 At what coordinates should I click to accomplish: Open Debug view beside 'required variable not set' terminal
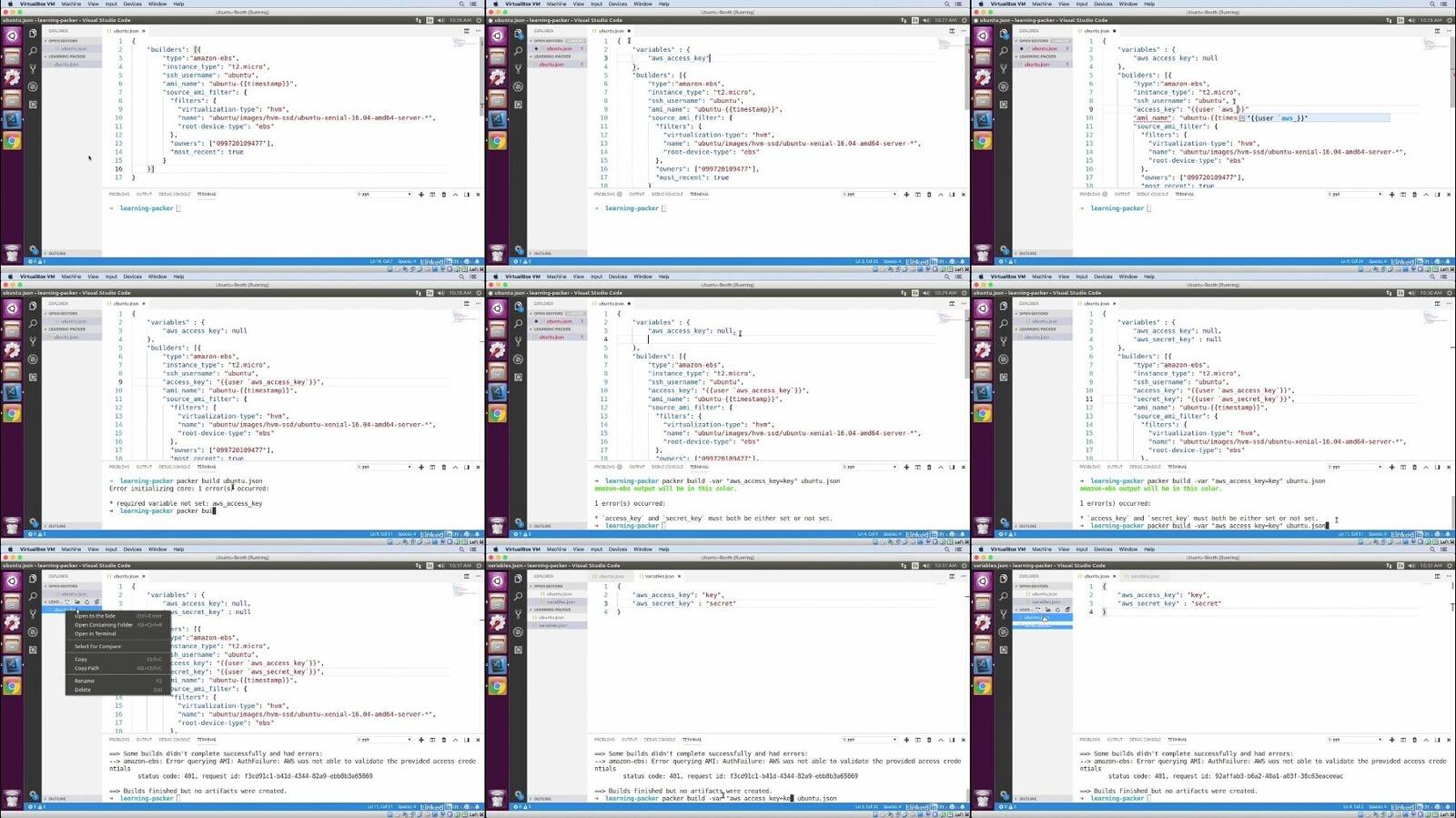pos(33,359)
